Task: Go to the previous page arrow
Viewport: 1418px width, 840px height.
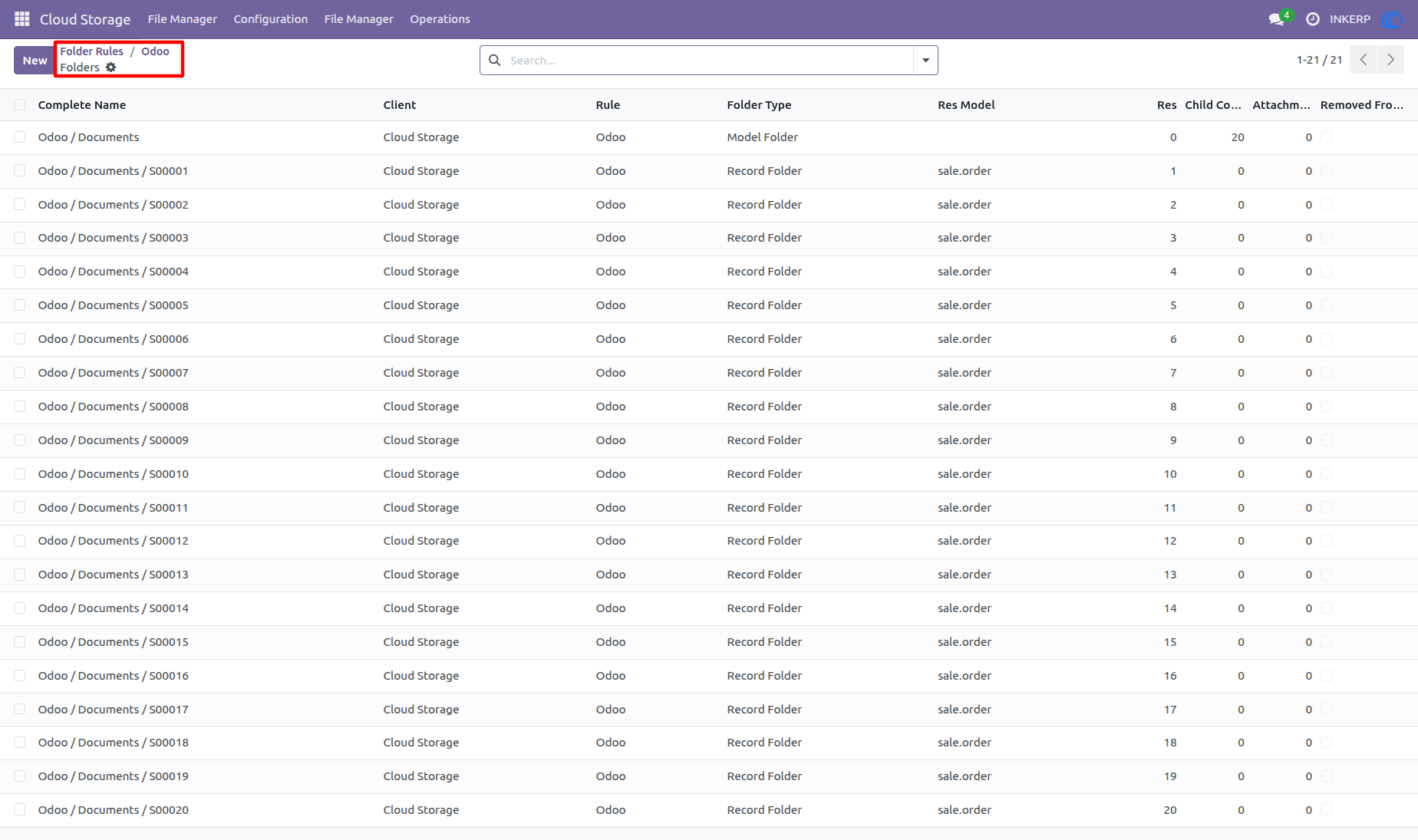Action: (1364, 60)
